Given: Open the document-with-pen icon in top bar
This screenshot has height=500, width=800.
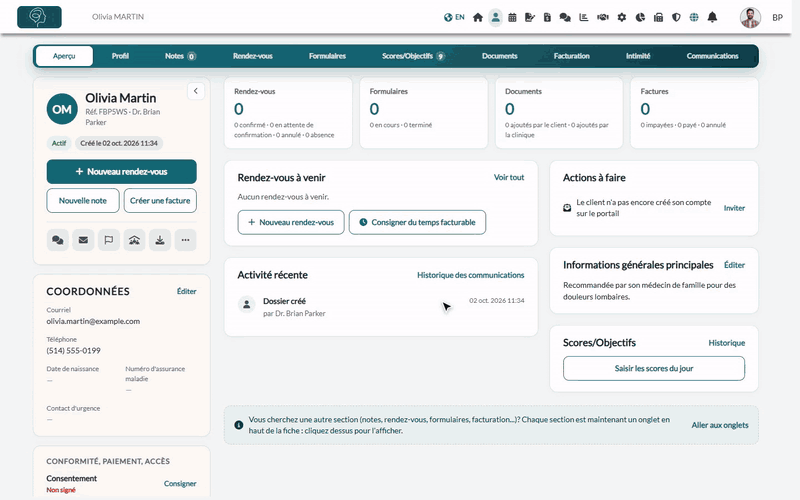Looking at the screenshot, I should click(530, 17).
